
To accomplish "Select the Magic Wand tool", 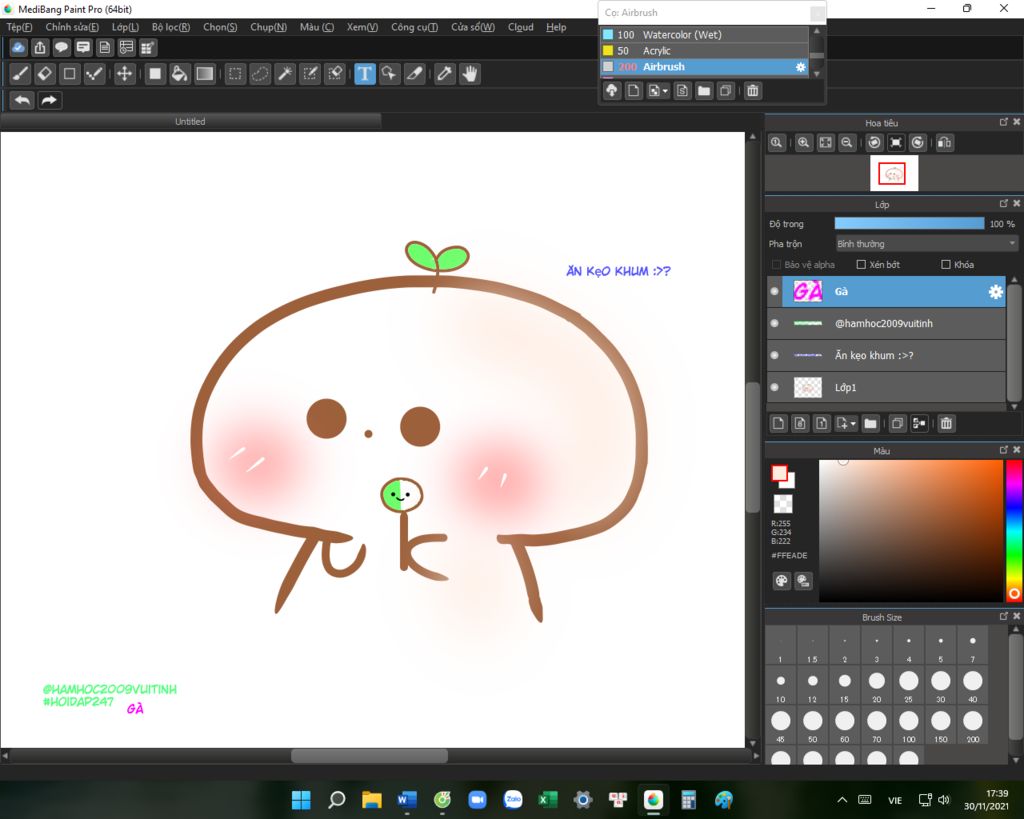I will (x=285, y=74).
